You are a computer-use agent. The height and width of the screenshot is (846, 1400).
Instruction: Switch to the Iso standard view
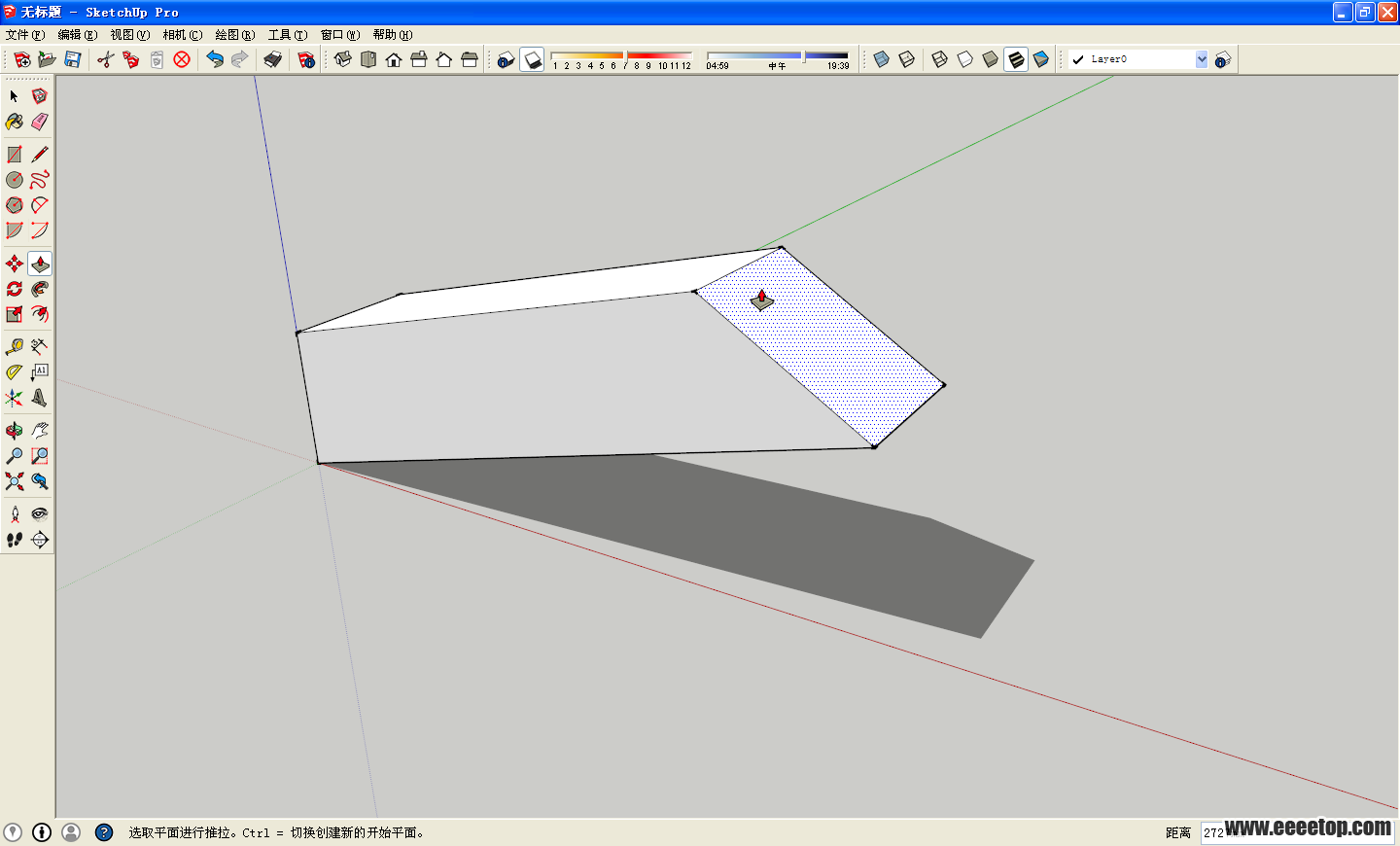[343, 59]
